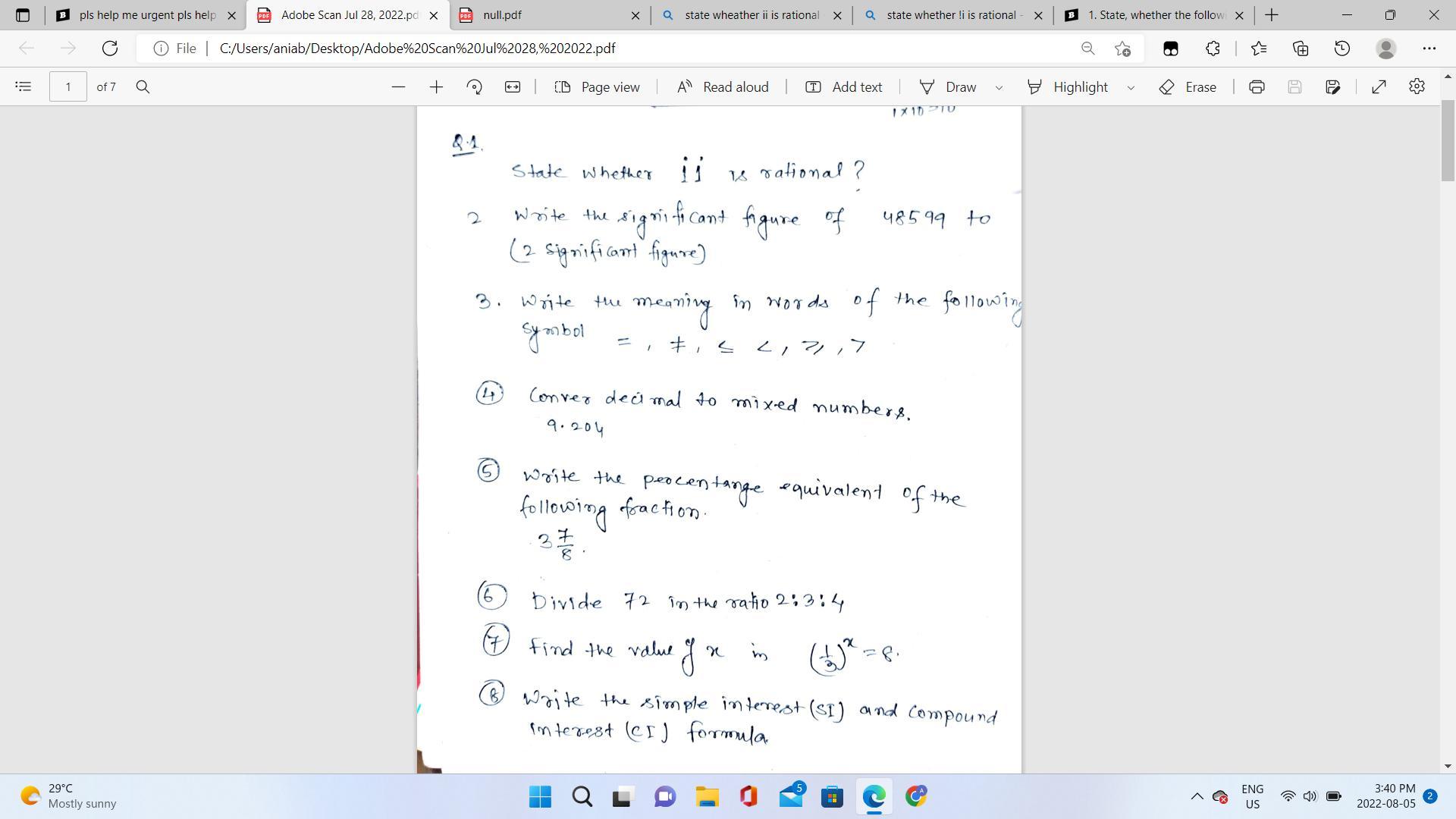This screenshot has height=819, width=1456.
Task: Open Page view options
Action: [597, 86]
